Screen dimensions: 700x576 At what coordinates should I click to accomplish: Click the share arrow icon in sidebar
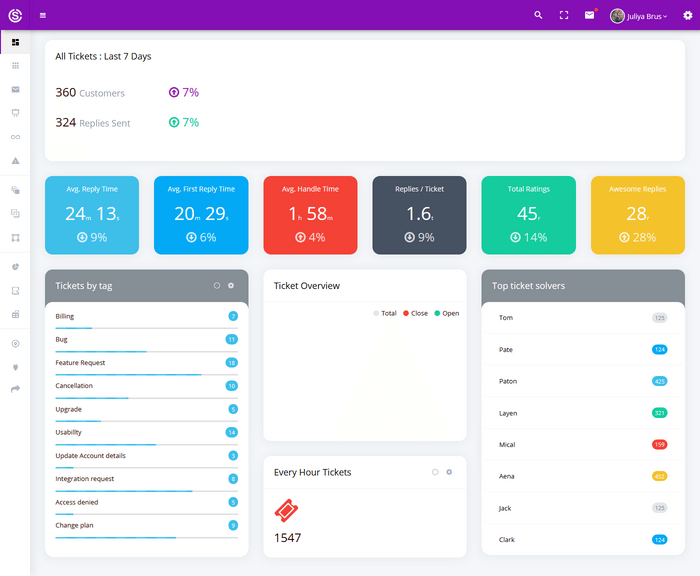[16, 389]
